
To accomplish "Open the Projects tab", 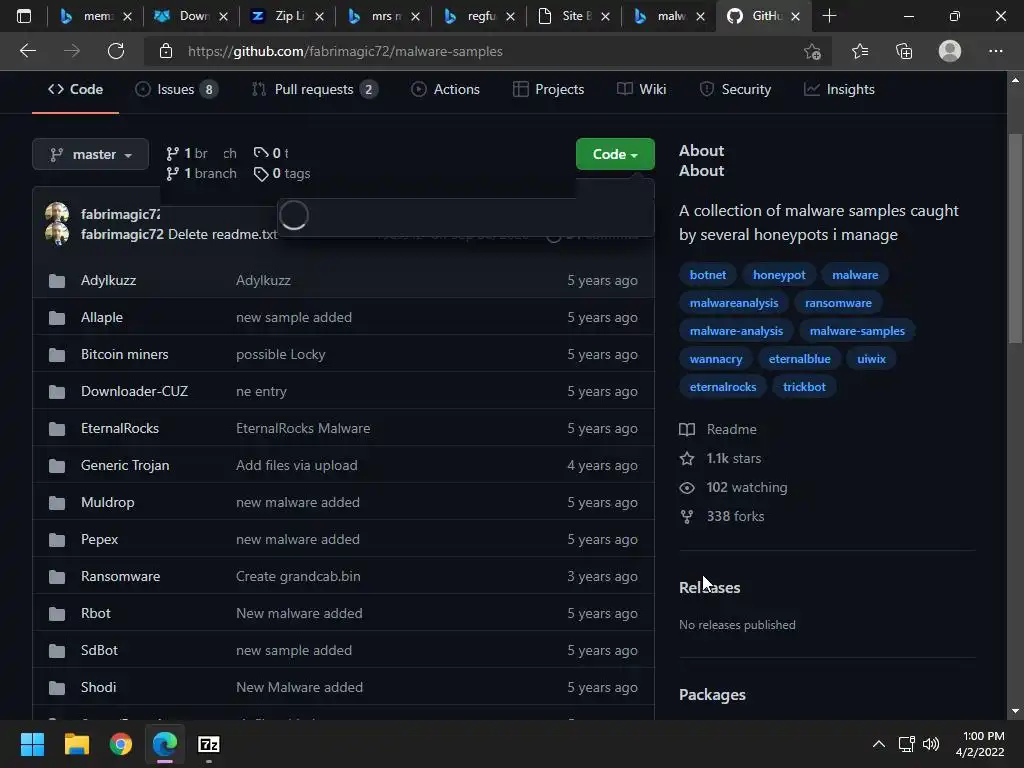I will [x=549, y=89].
